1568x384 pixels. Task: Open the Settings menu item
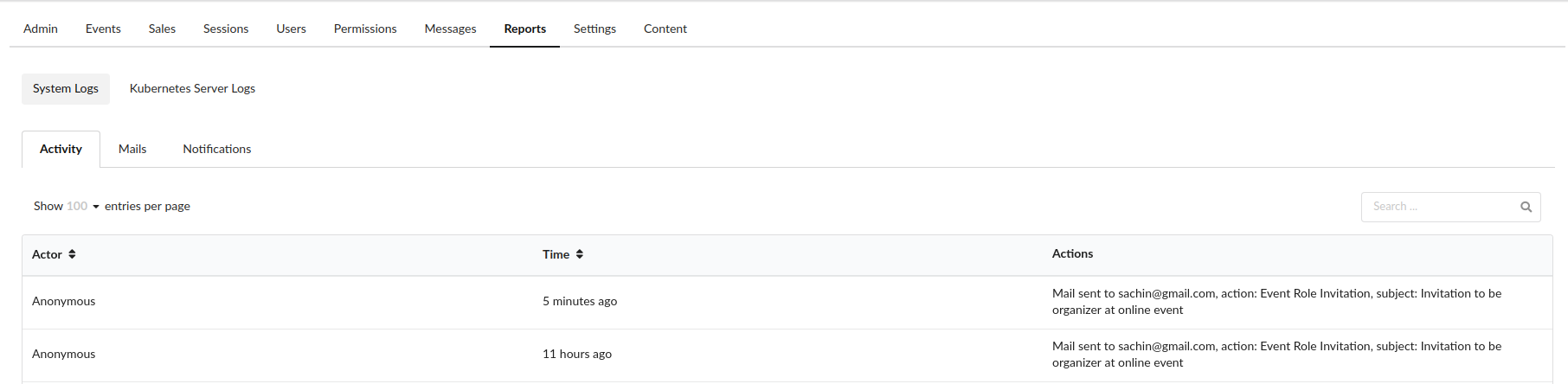click(x=594, y=29)
